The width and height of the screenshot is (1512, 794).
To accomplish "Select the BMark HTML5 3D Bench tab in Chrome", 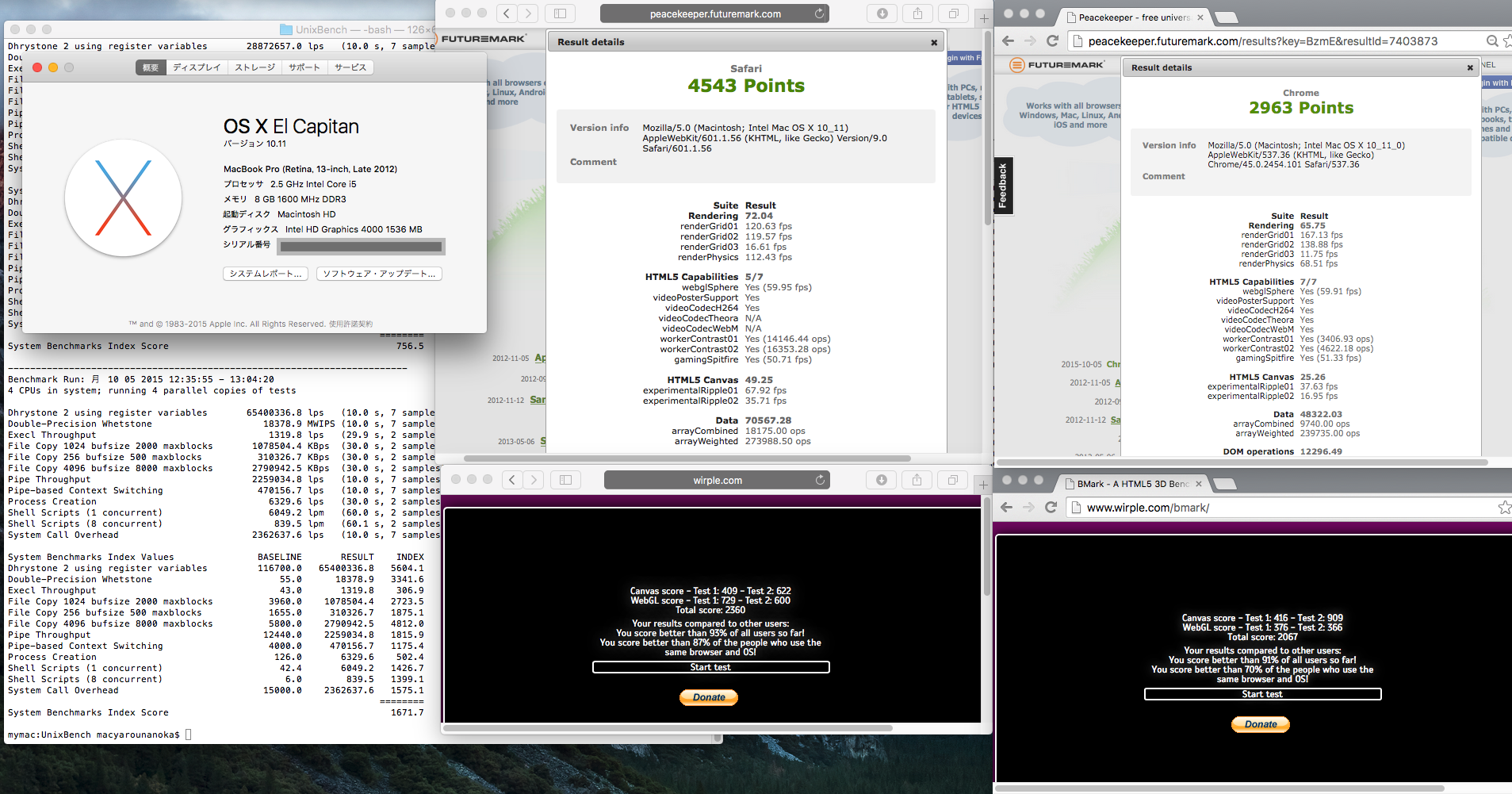I will (1132, 484).
